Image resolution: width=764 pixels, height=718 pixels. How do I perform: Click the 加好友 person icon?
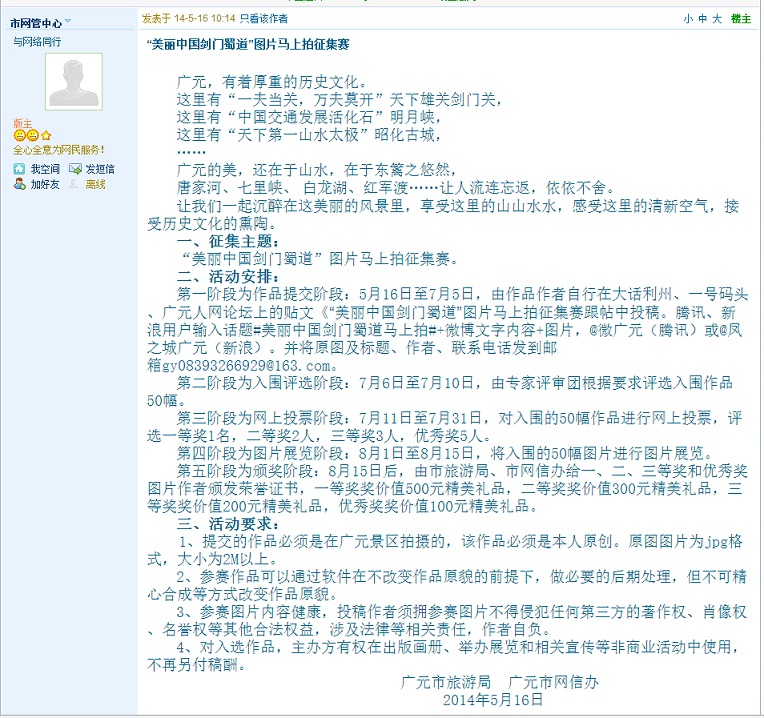click(19, 184)
